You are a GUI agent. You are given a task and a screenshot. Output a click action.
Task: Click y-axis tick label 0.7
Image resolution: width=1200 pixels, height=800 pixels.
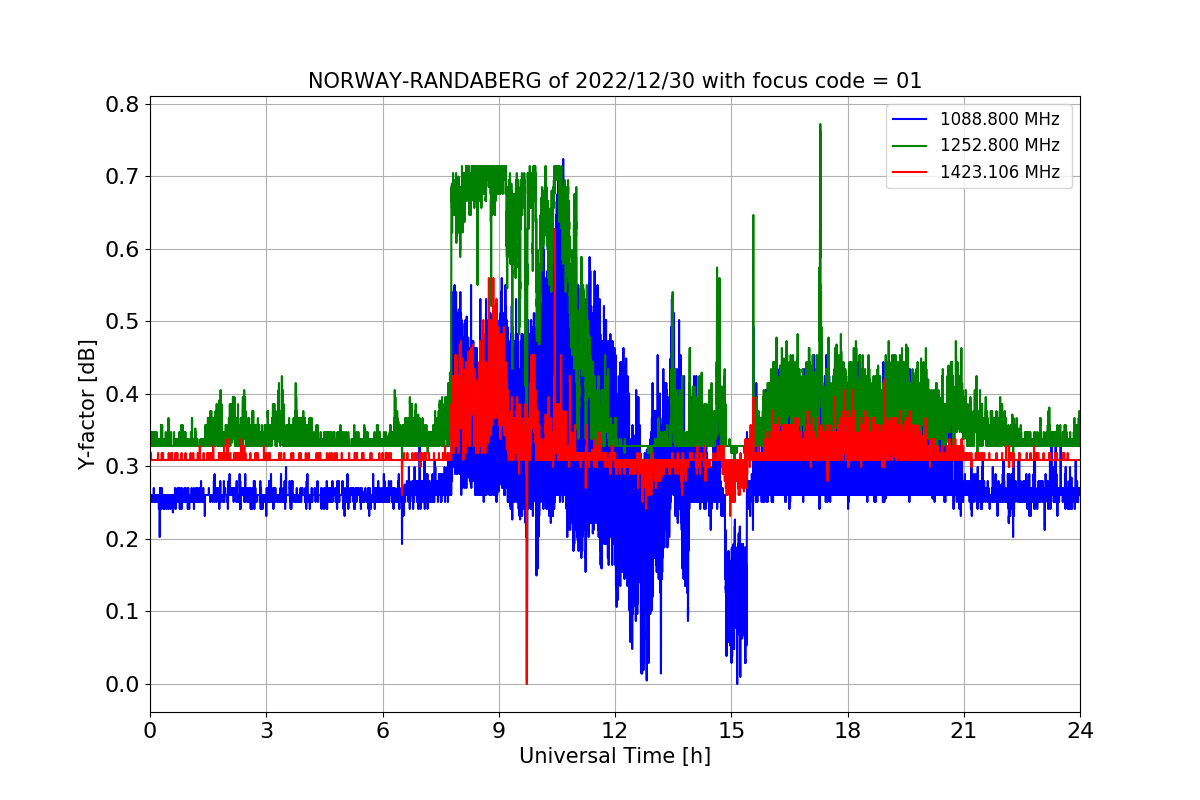coord(122,177)
